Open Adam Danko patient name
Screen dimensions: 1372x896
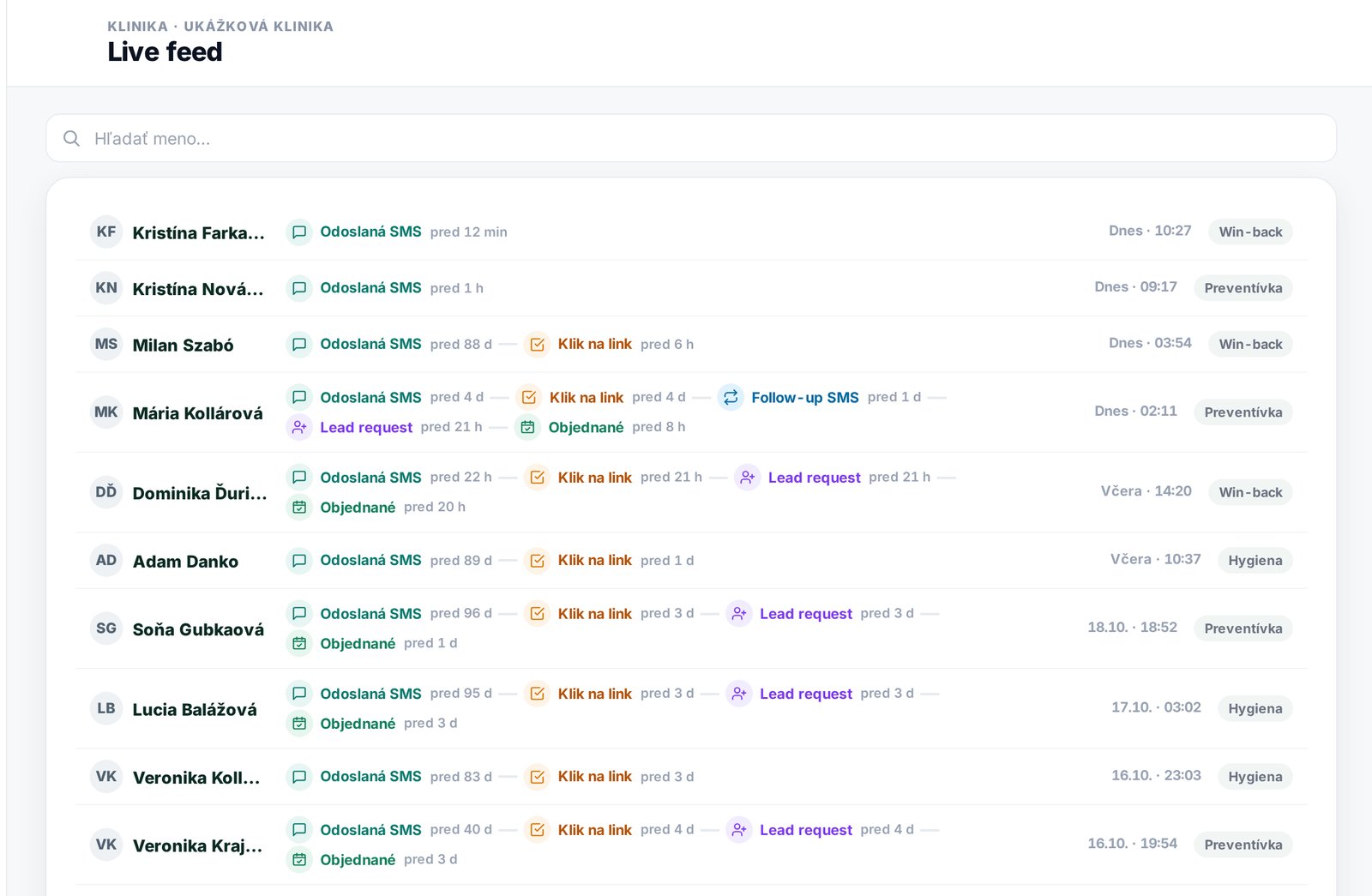pos(185,562)
